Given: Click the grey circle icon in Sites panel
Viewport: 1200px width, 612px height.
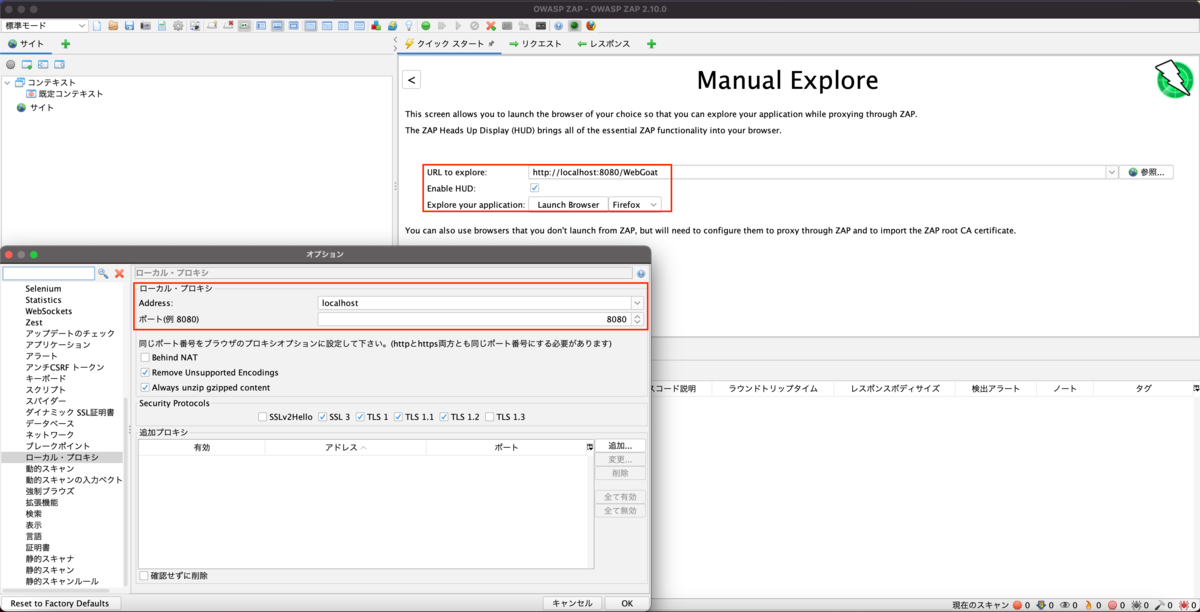Looking at the screenshot, I should click(x=11, y=64).
